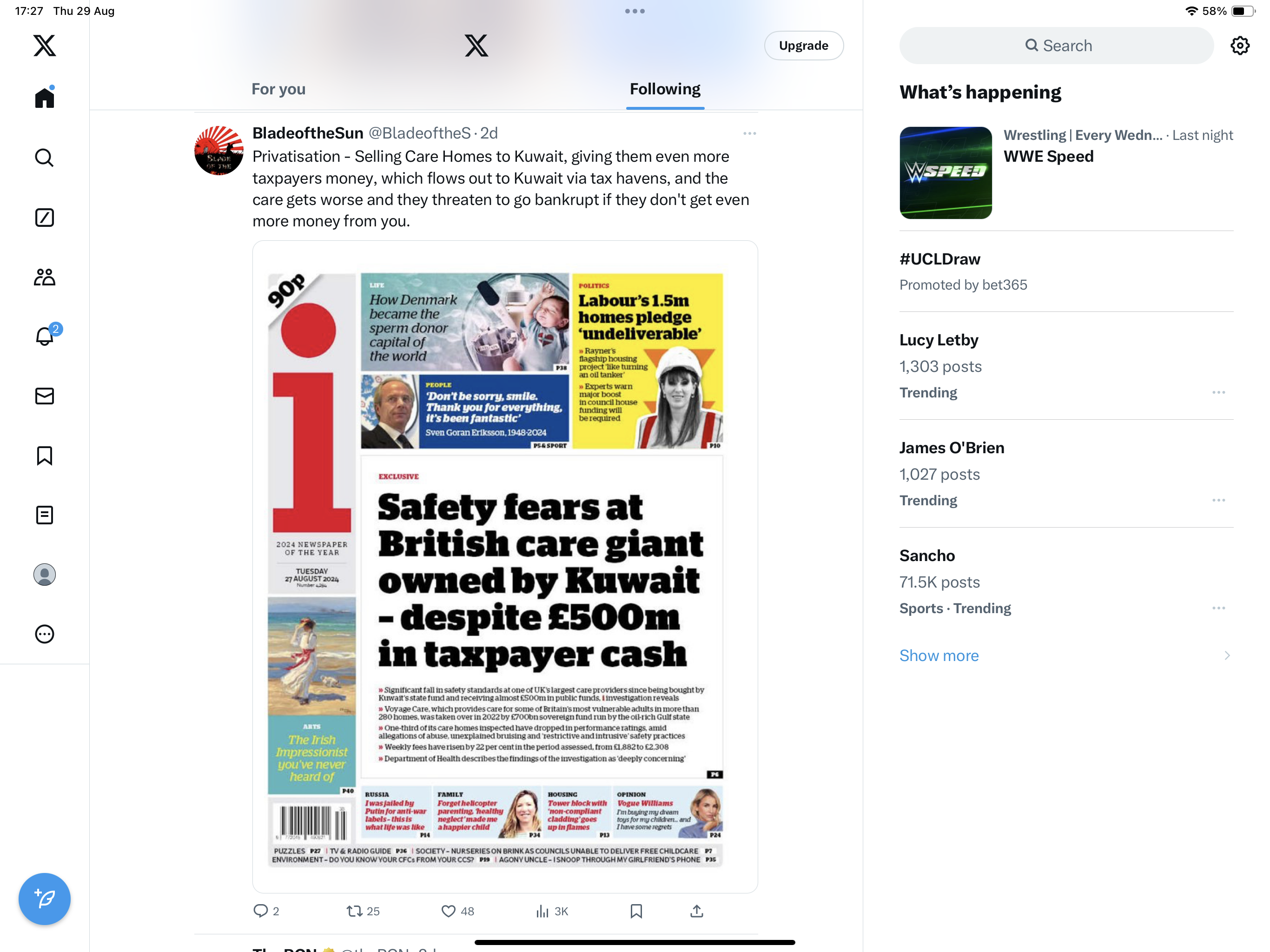
Task: Select the Following tab
Action: (x=665, y=89)
